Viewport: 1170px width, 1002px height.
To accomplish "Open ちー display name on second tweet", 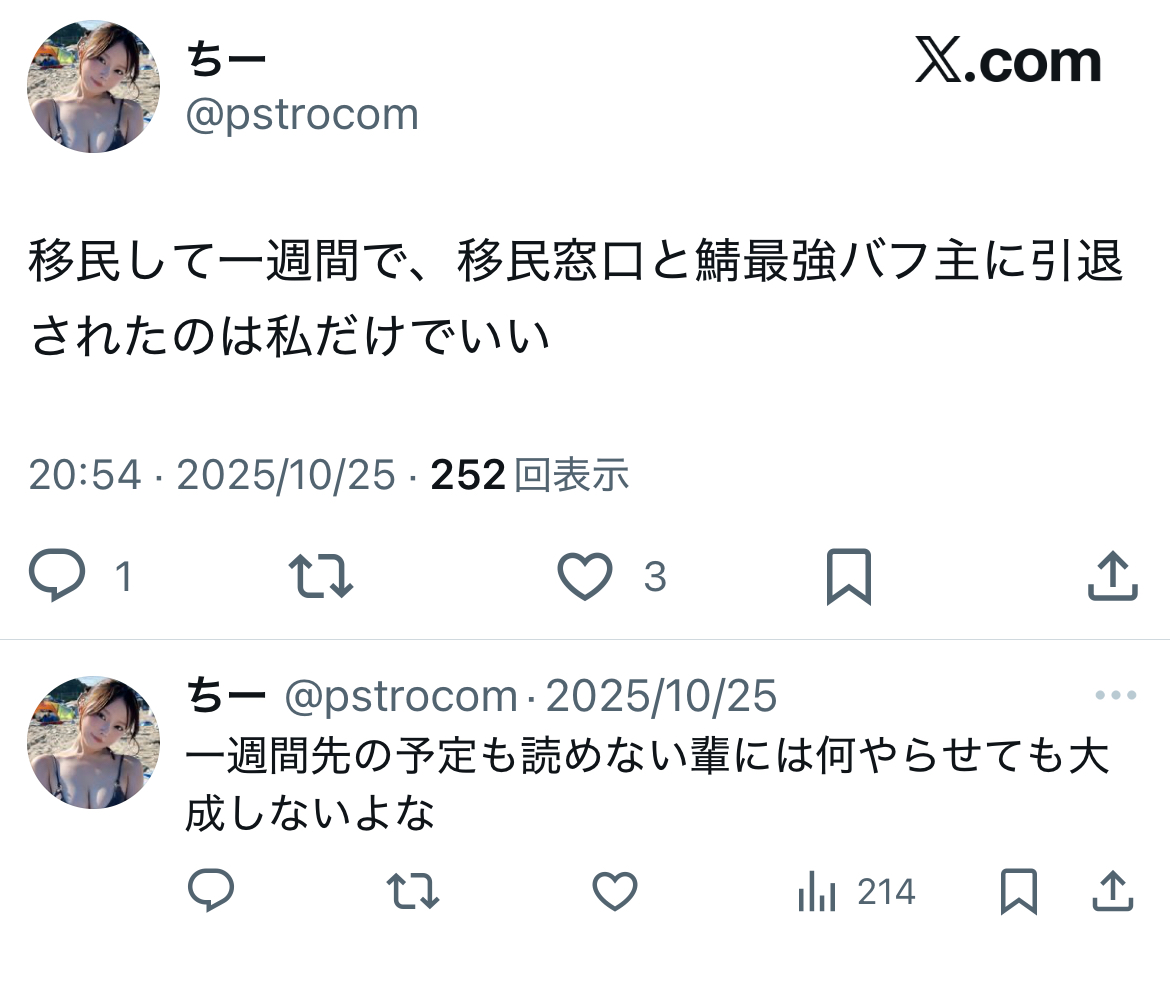I will [226, 695].
